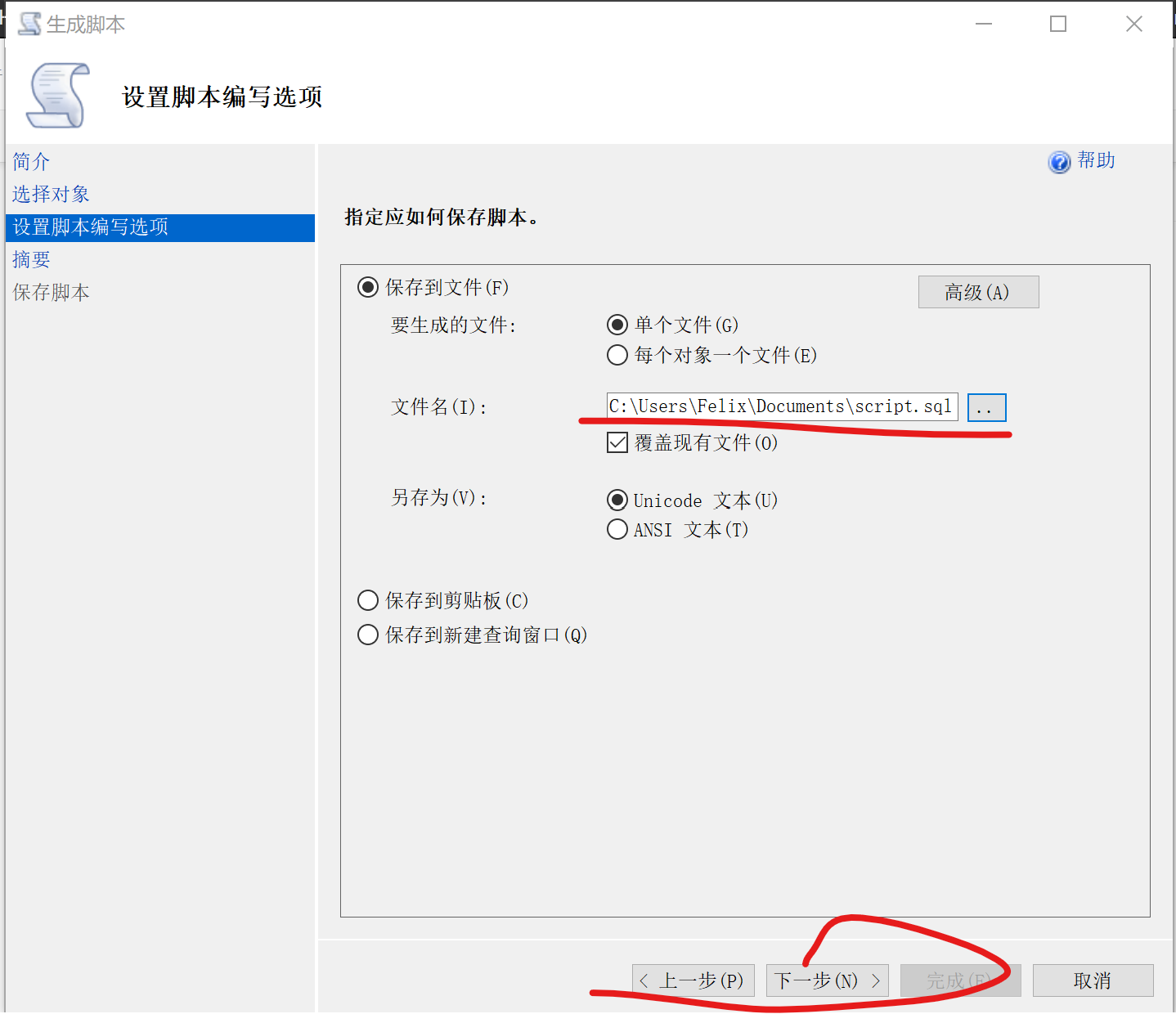Click the 要生成的文件: label
1176x1014 pixels.
pos(454,325)
